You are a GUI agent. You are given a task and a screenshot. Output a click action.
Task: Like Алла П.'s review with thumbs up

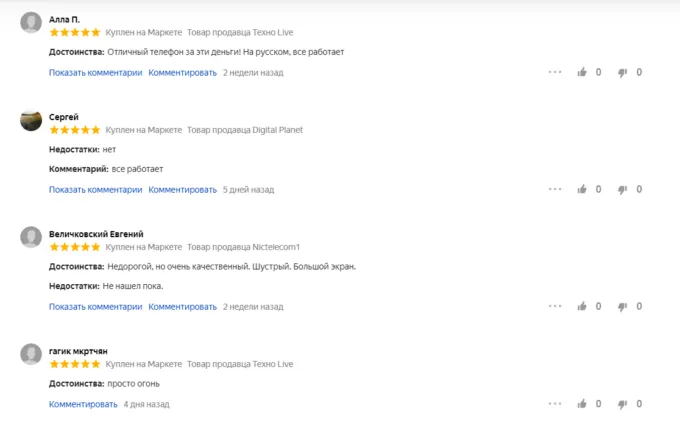(x=583, y=72)
